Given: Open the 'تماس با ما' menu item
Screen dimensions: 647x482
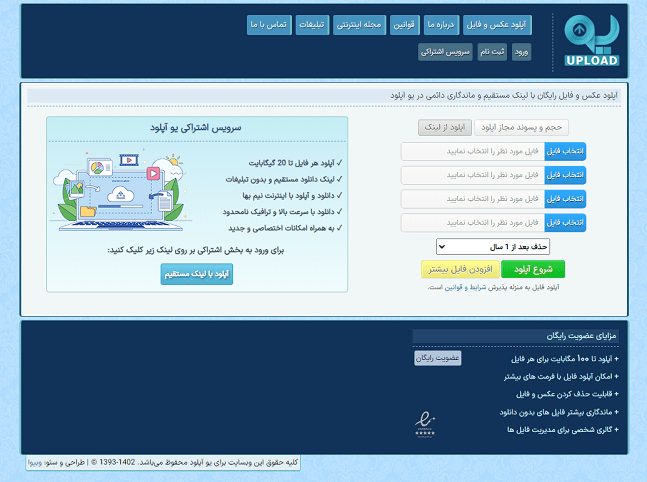Looking at the screenshot, I should click(269, 25).
